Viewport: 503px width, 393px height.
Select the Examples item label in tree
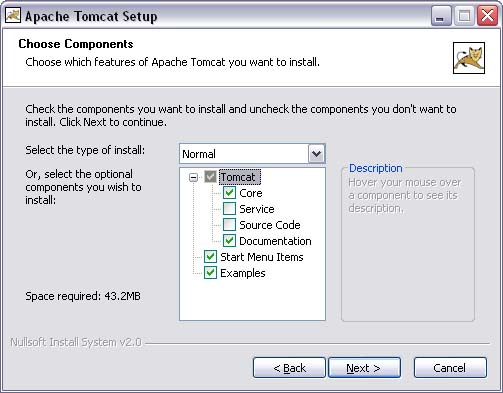coord(243,273)
